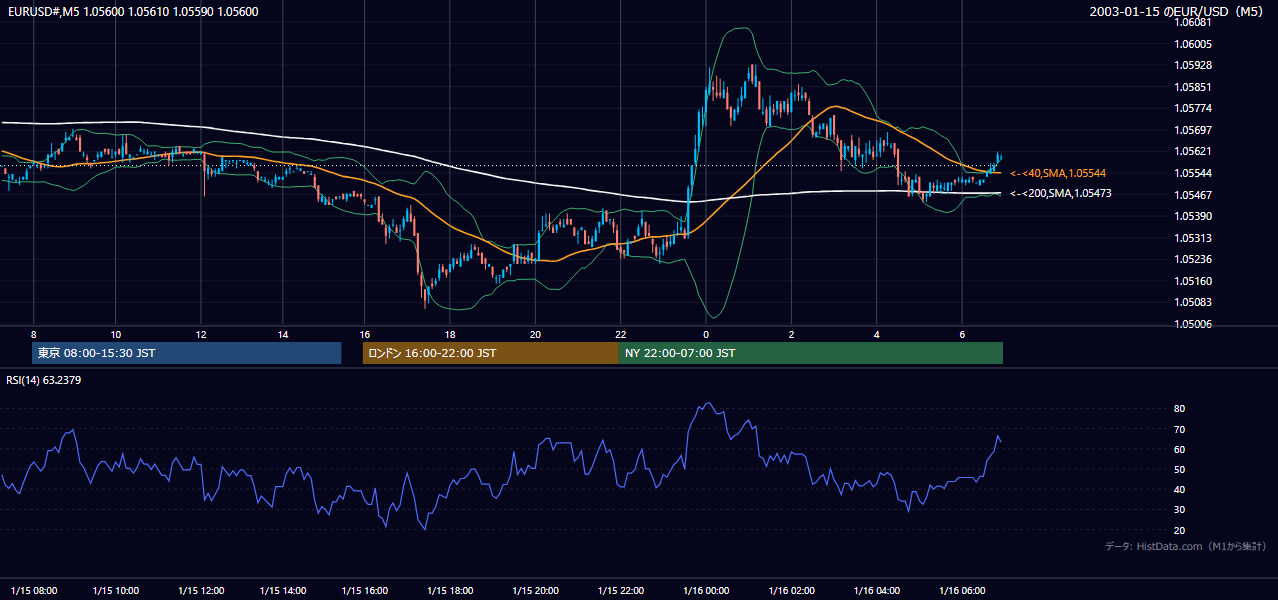The image size is (1278, 600).
Task: Click hour 0 on the chart time axis
Action: [x=706, y=334]
